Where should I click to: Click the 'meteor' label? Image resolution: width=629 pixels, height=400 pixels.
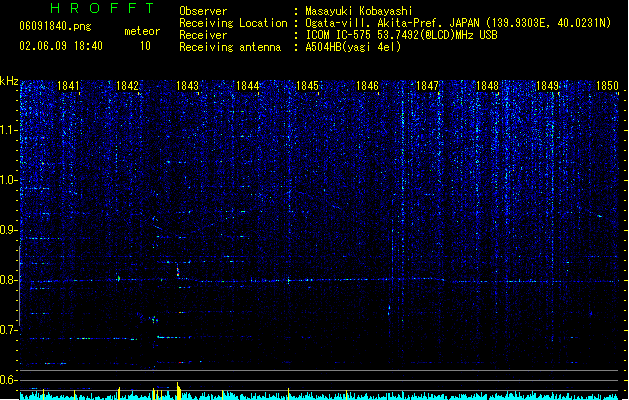click(142, 31)
